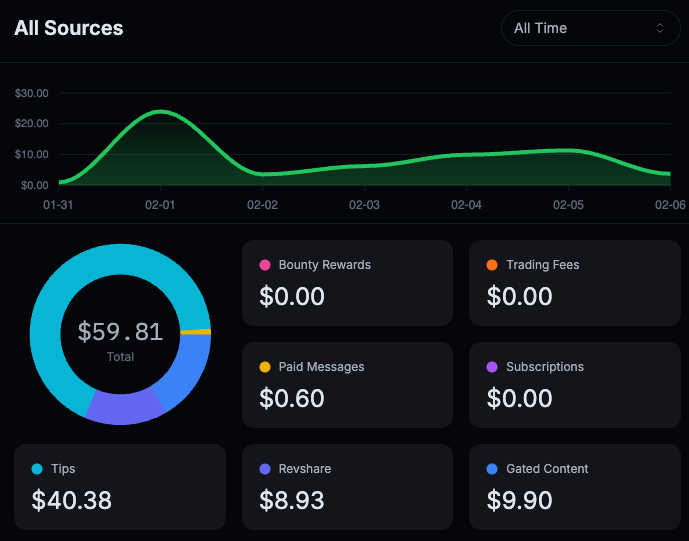Click the yellow Paid Messages color dot
689x541 pixels.
tap(265, 367)
